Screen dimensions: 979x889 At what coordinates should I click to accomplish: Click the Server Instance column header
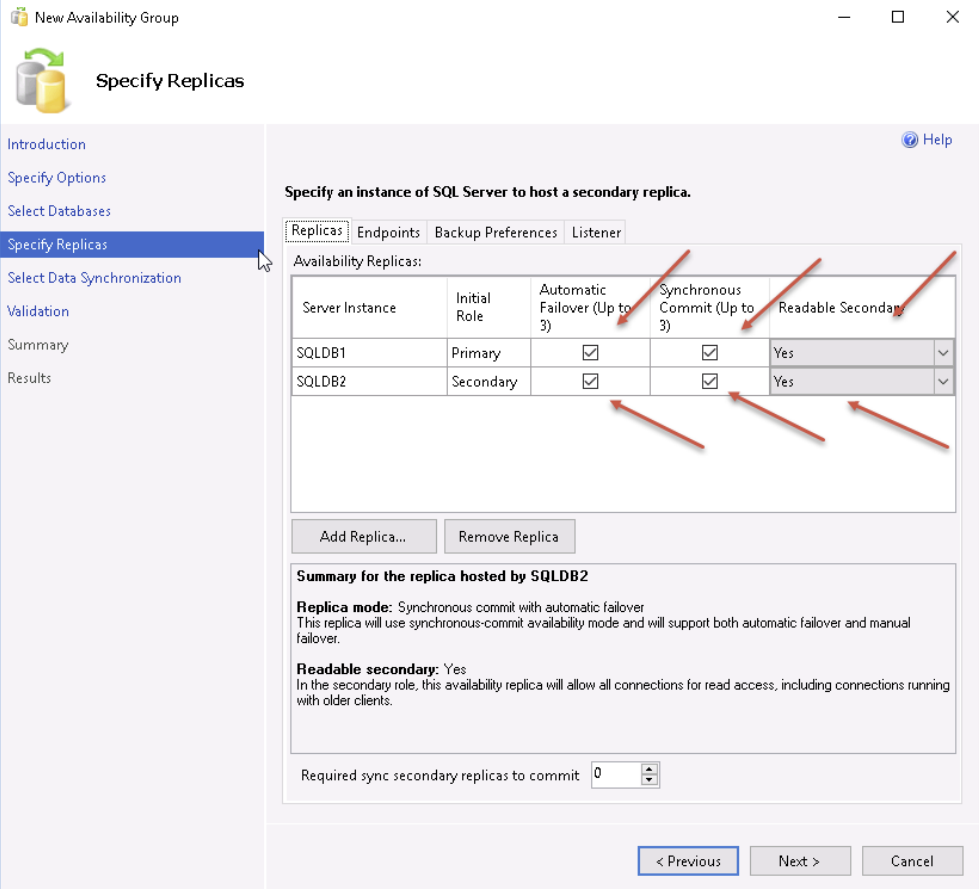point(370,308)
